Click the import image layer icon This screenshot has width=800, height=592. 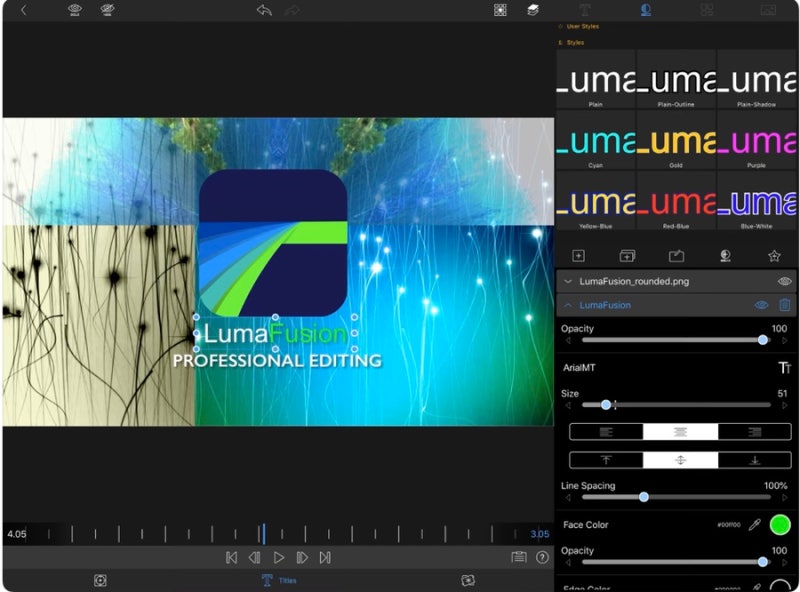click(676, 256)
